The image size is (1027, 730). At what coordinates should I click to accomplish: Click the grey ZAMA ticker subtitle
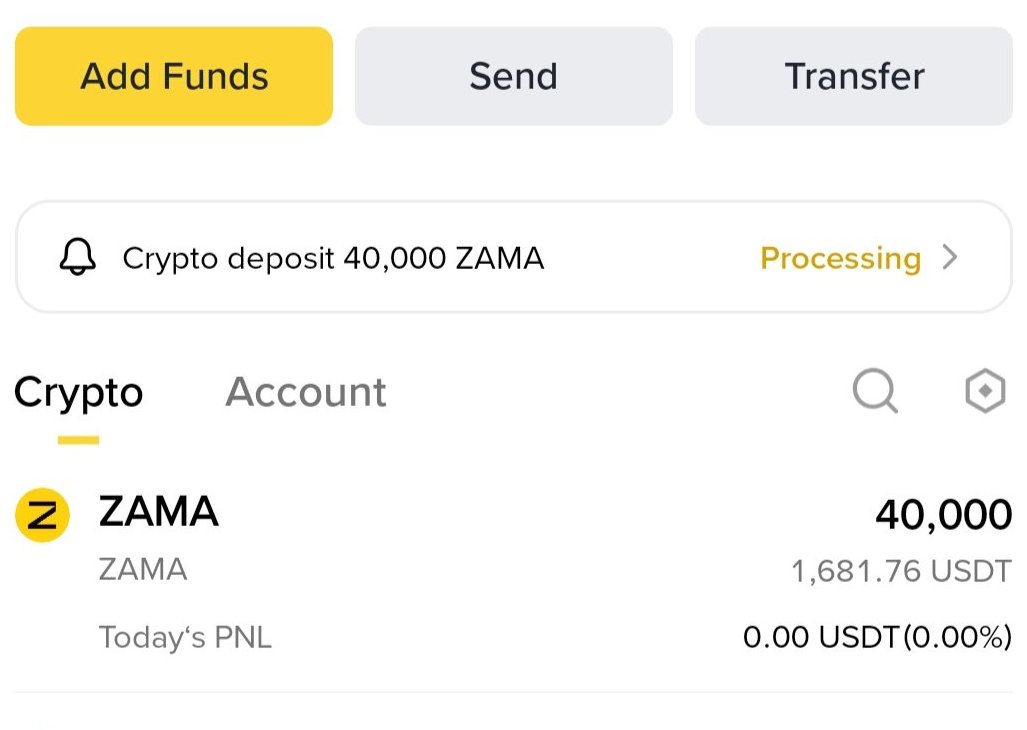point(143,570)
